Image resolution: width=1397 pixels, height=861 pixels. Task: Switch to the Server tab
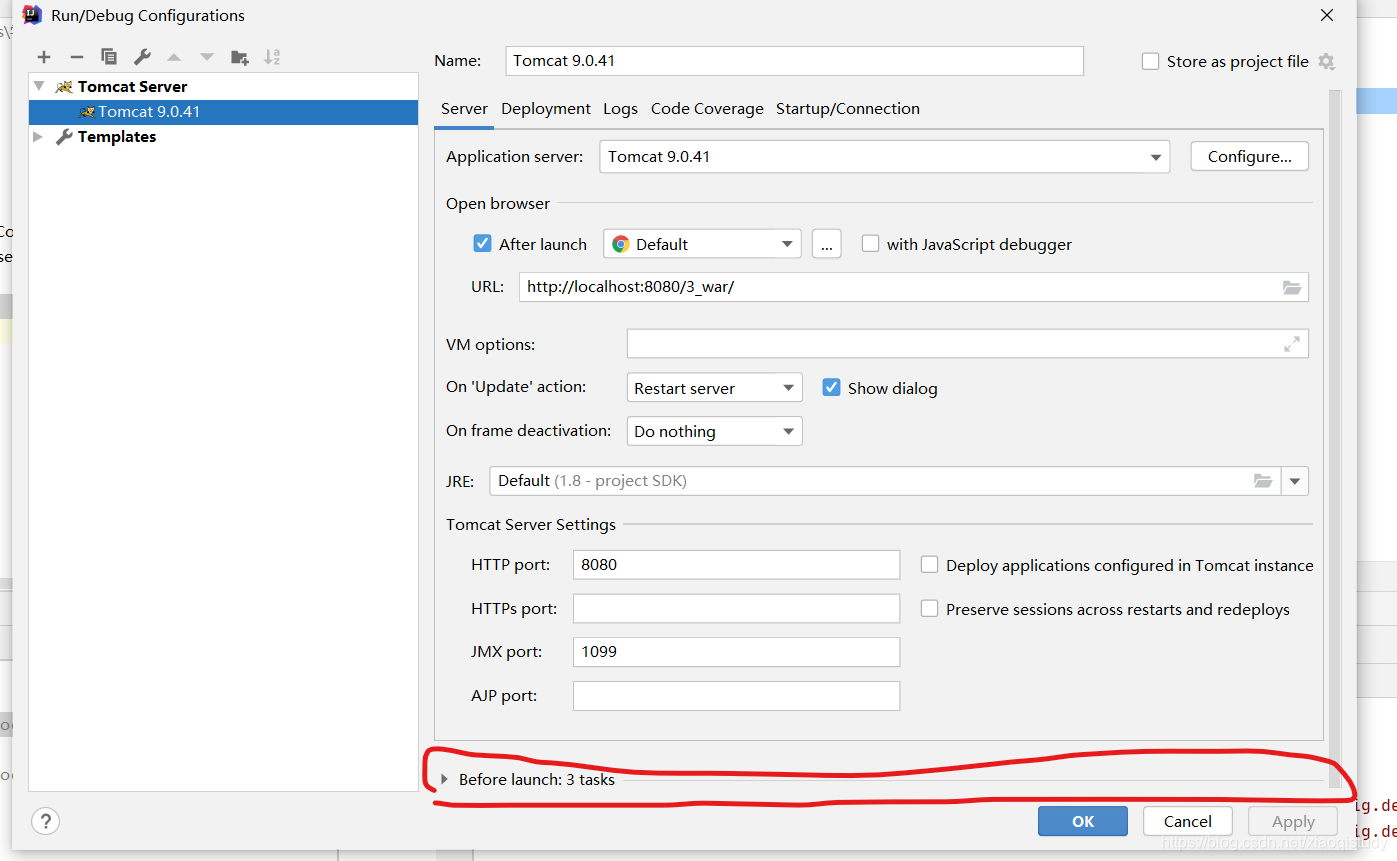tap(464, 109)
